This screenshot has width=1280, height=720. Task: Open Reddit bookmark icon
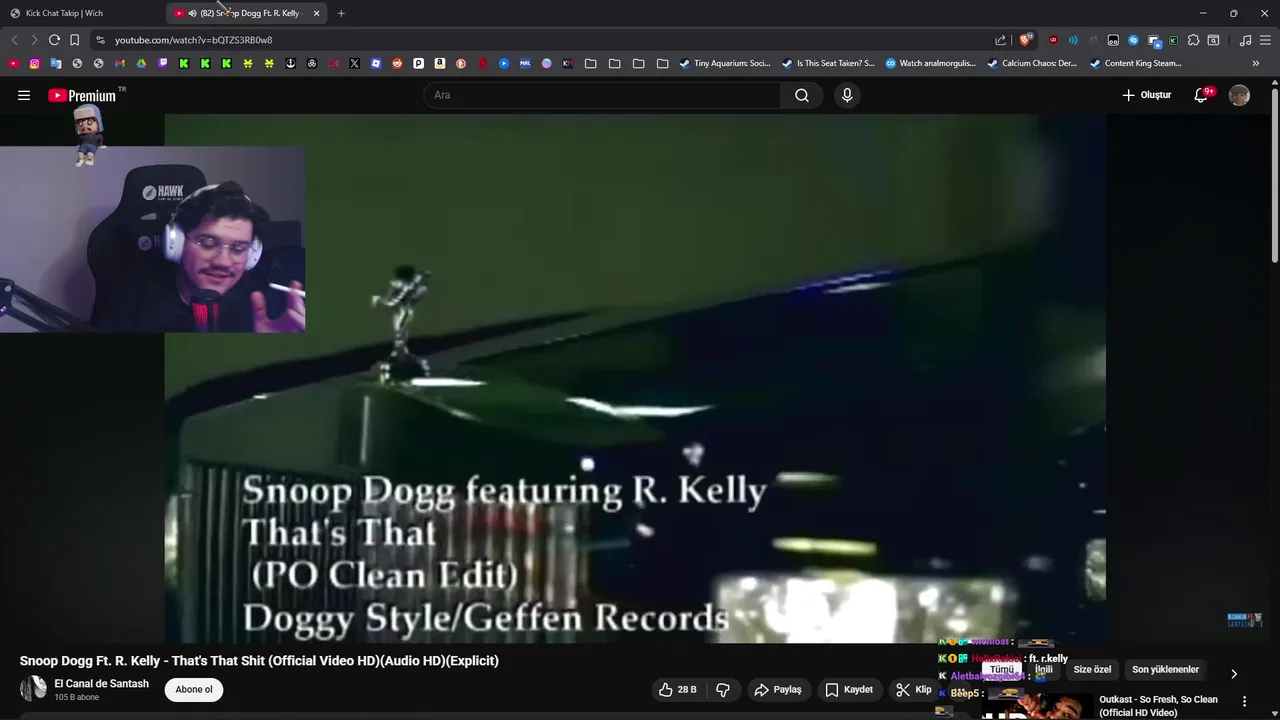click(397, 63)
